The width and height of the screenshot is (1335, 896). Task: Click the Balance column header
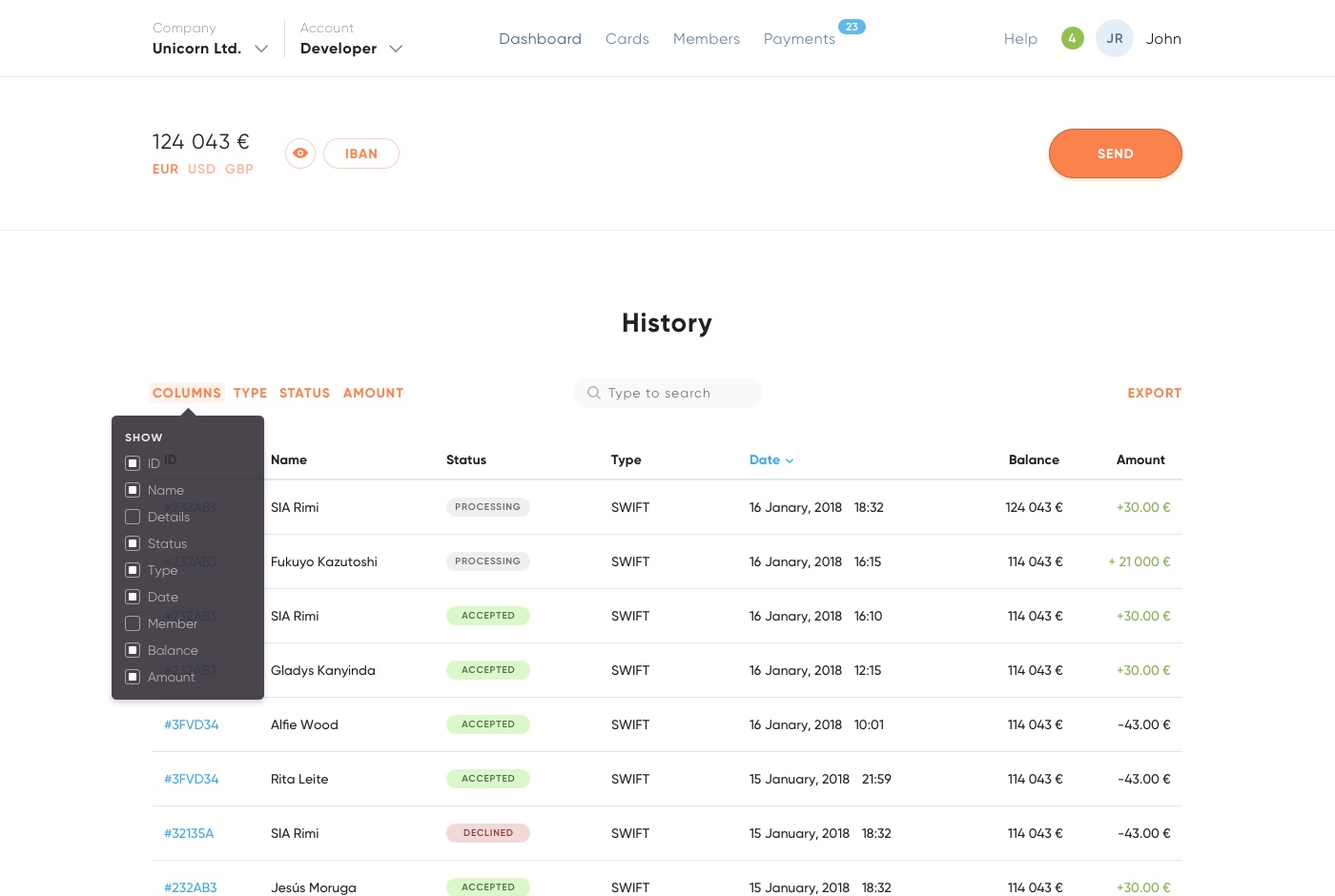click(x=1034, y=459)
